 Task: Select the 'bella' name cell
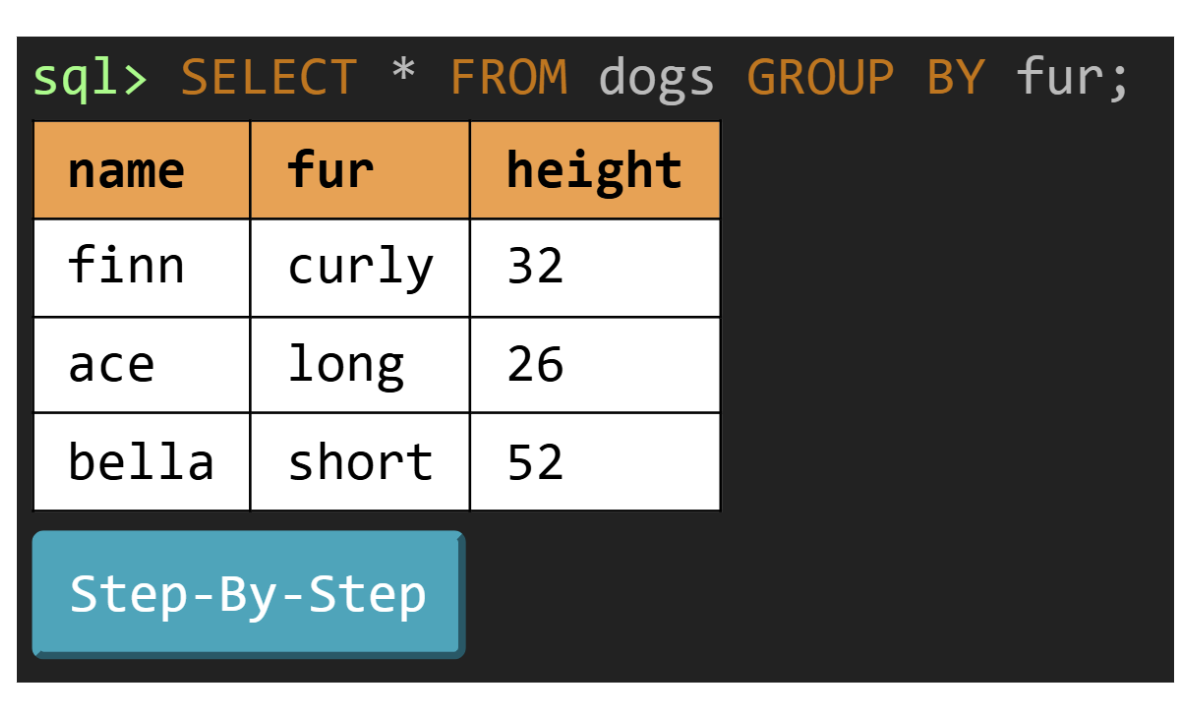141,462
